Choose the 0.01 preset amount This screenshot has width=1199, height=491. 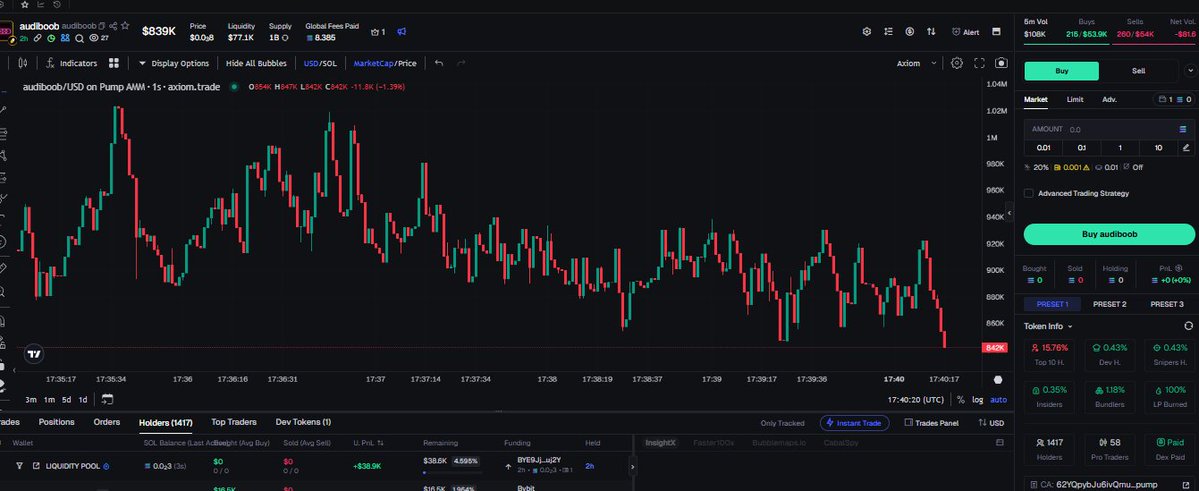point(1043,148)
